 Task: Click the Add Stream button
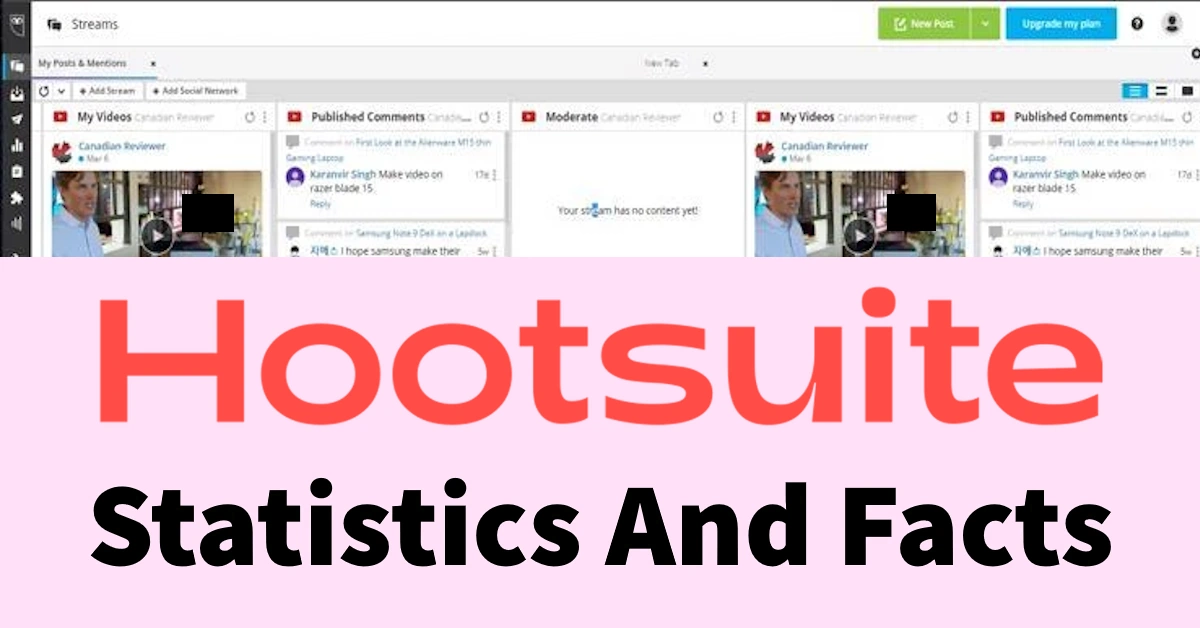point(107,91)
